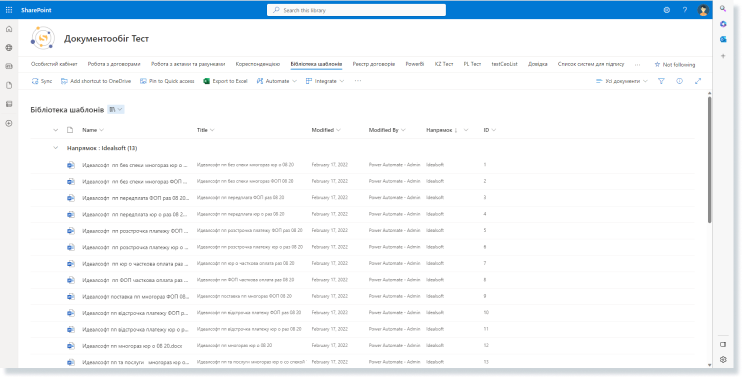Click Export to Excel
Image resolution: width=743 pixels, height=378 pixels.
(226, 81)
